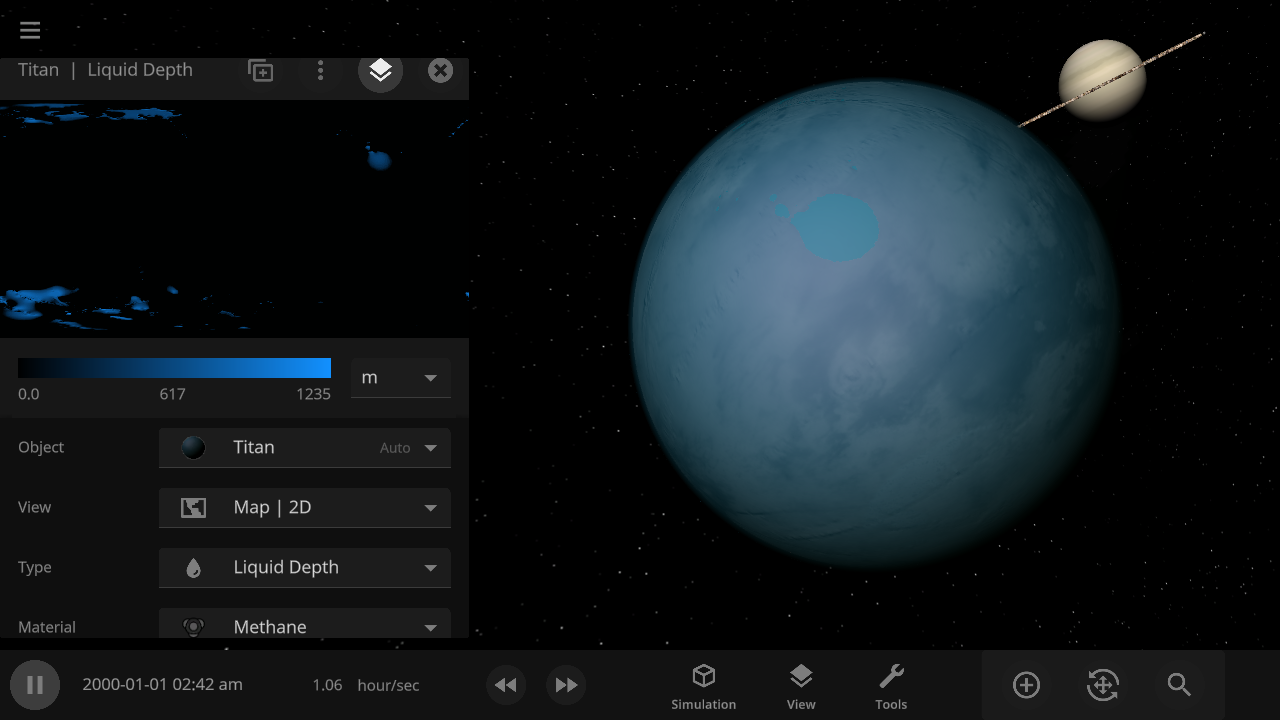Open the hamburger main menu
Image resolution: width=1280 pixels, height=720 pixels.
coord(30,30)
